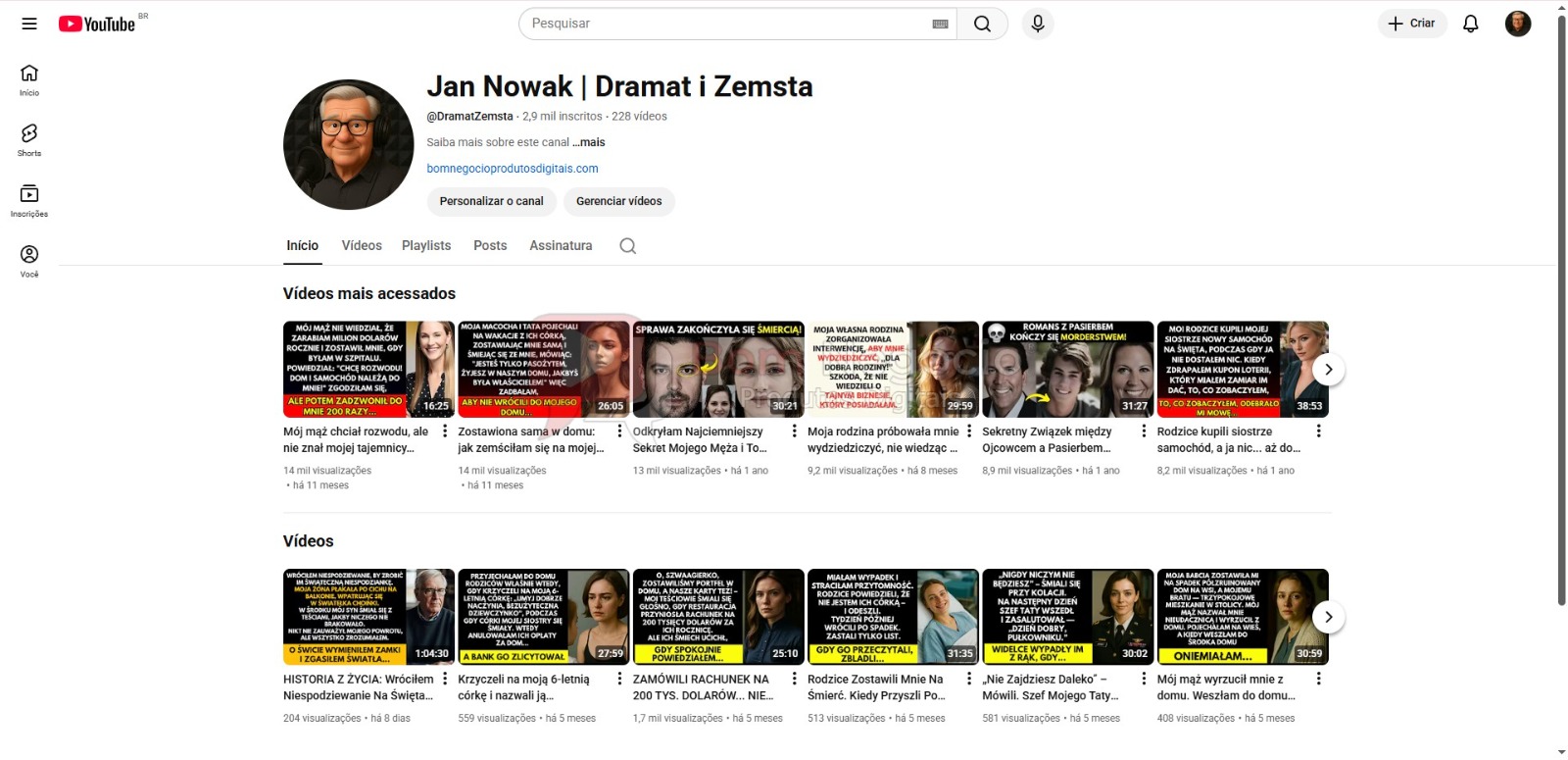Open the hamburger guide menu
The height and width of the screenshot is (760, 1568).
pyautogui.click(x=29, y=24)
